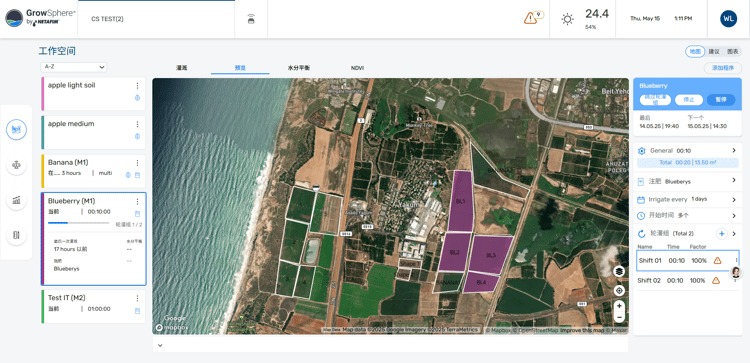
Task: Open the WL user avatar menu
Action: (x=728, y=19)
